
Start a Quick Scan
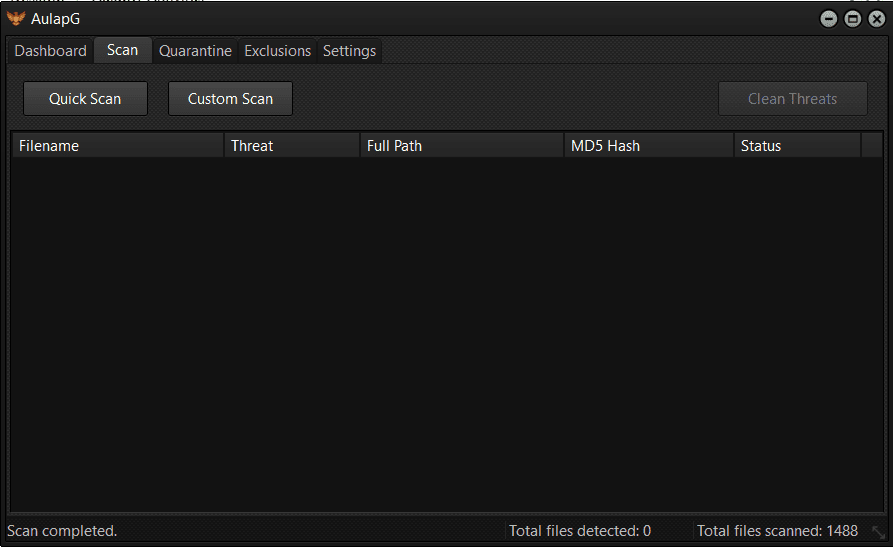point(85,99)
